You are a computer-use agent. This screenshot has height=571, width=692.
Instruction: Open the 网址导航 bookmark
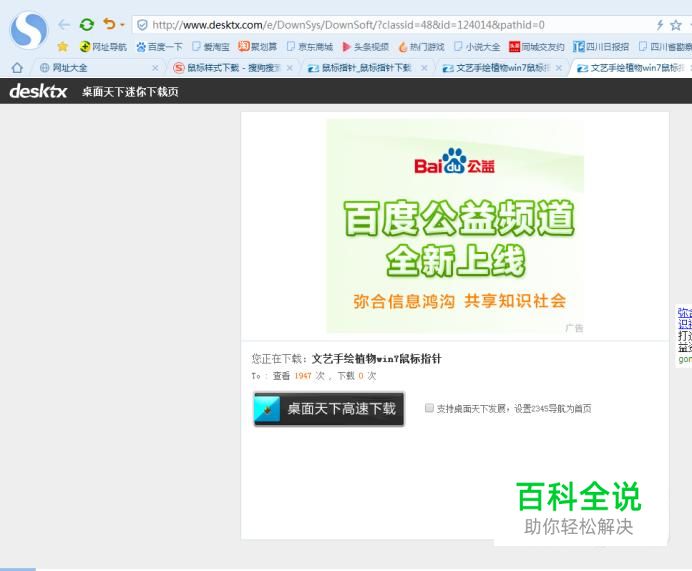(103, 47)
